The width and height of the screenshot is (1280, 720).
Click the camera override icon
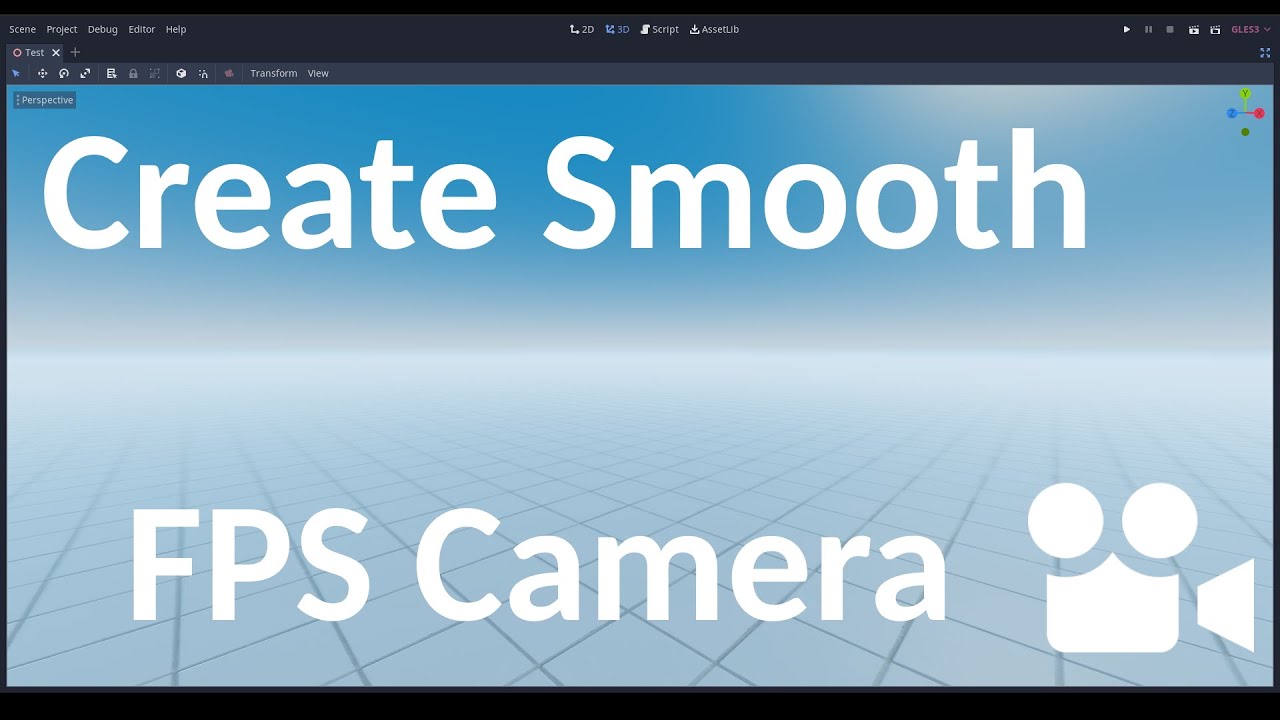pyautogui.click(x=229, y=73)
